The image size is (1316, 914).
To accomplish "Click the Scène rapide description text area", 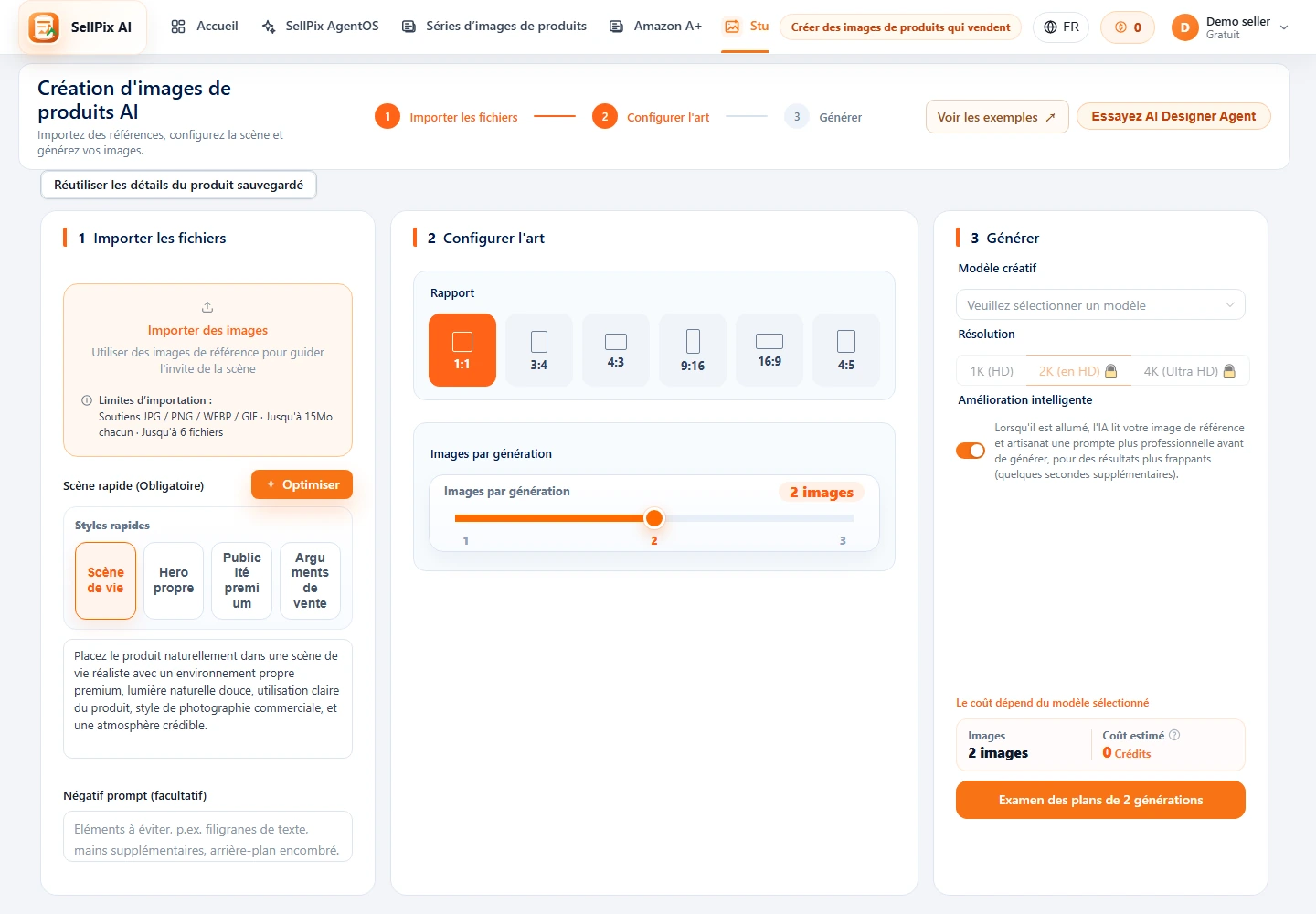I will coord(207,698).
